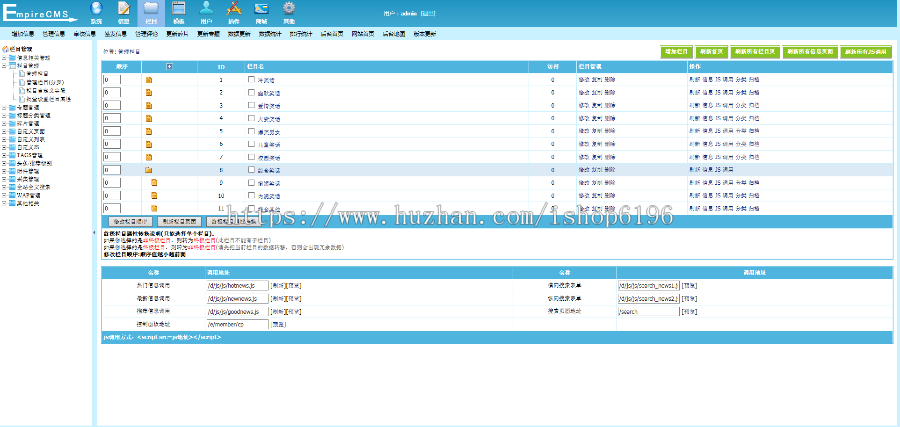Open the 信息 notepad-and-pencil icon
Viewport: 900px width, 427px height.
pyautogui.click(x=123, y=9)
